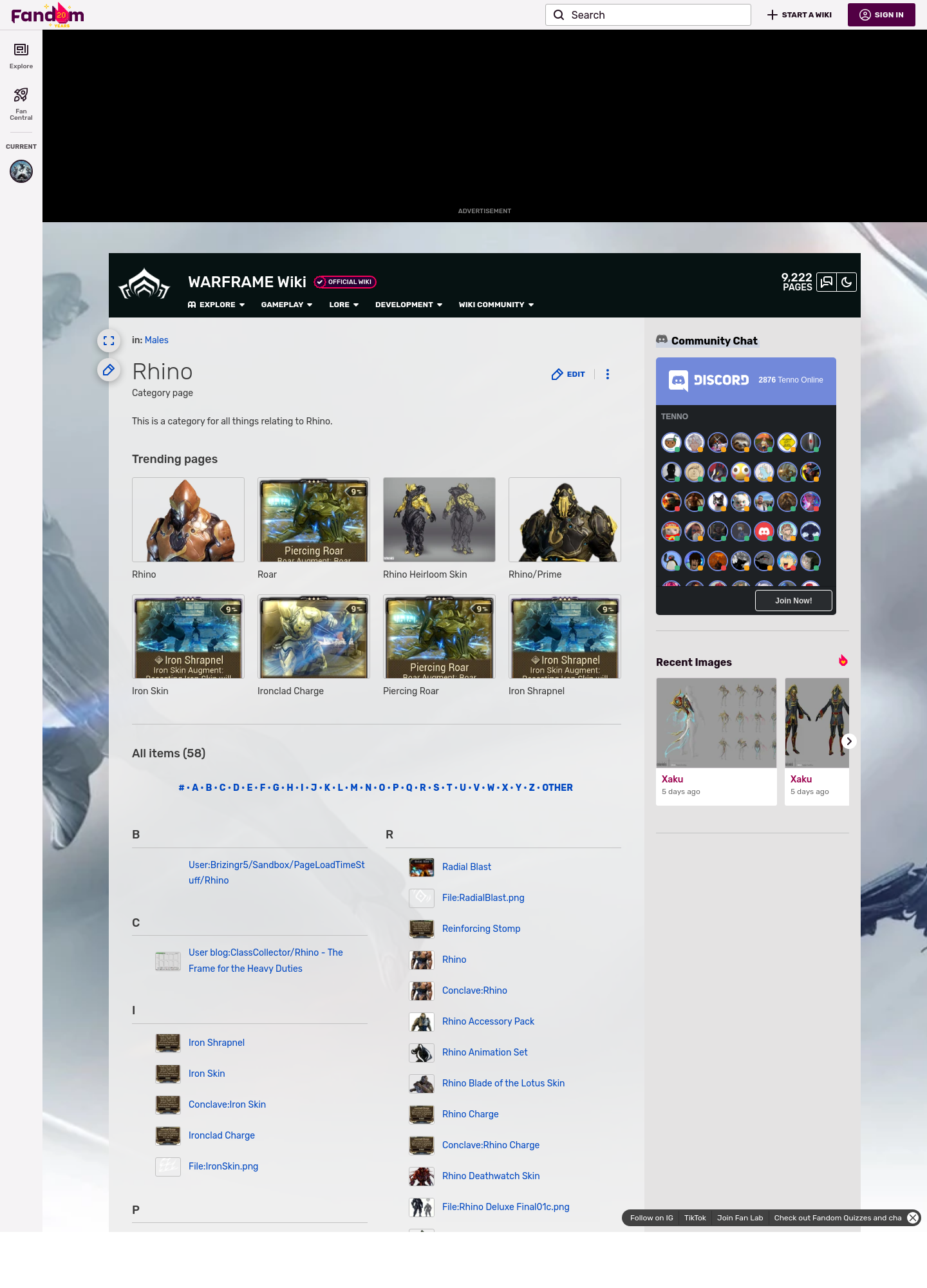
Task: Click the Rhino Accessory Pack thumbnail icon
Action: point(422,1021)
